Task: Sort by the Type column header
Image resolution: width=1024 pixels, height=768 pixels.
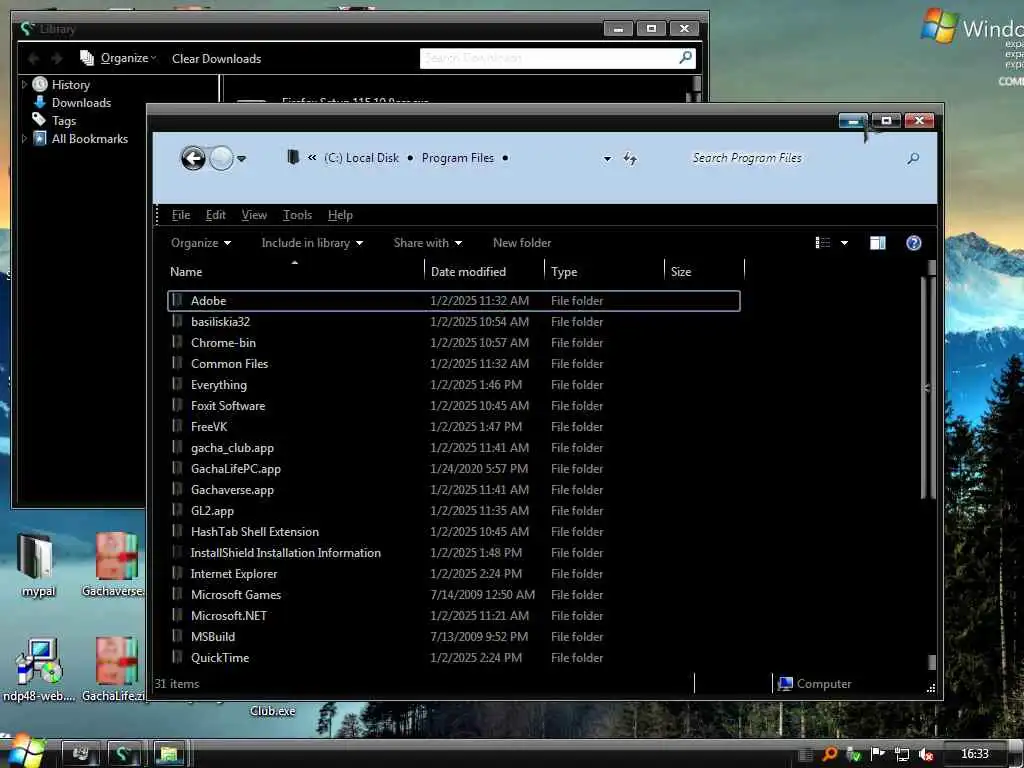Action: (x=605, y=272)
